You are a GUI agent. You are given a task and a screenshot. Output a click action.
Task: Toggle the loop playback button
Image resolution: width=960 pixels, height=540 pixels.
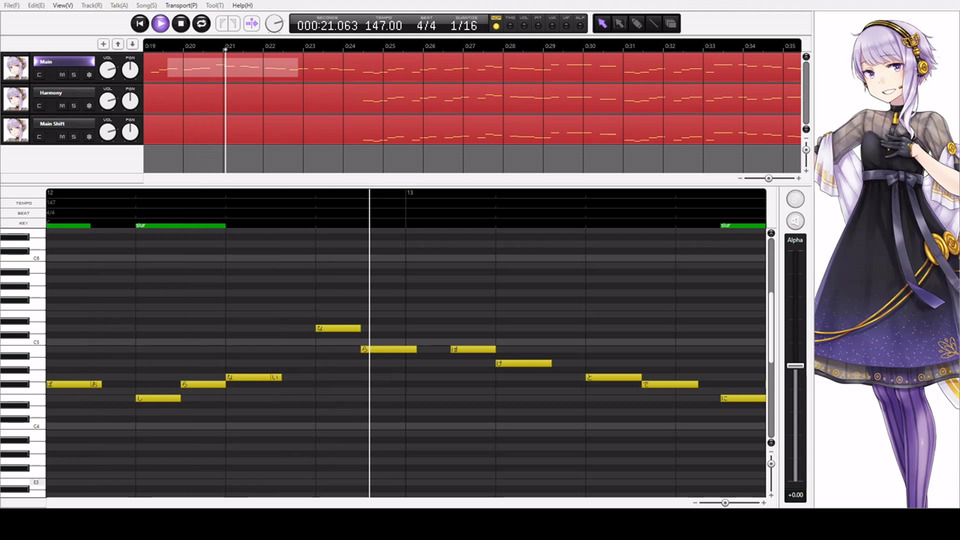(201, 24)
